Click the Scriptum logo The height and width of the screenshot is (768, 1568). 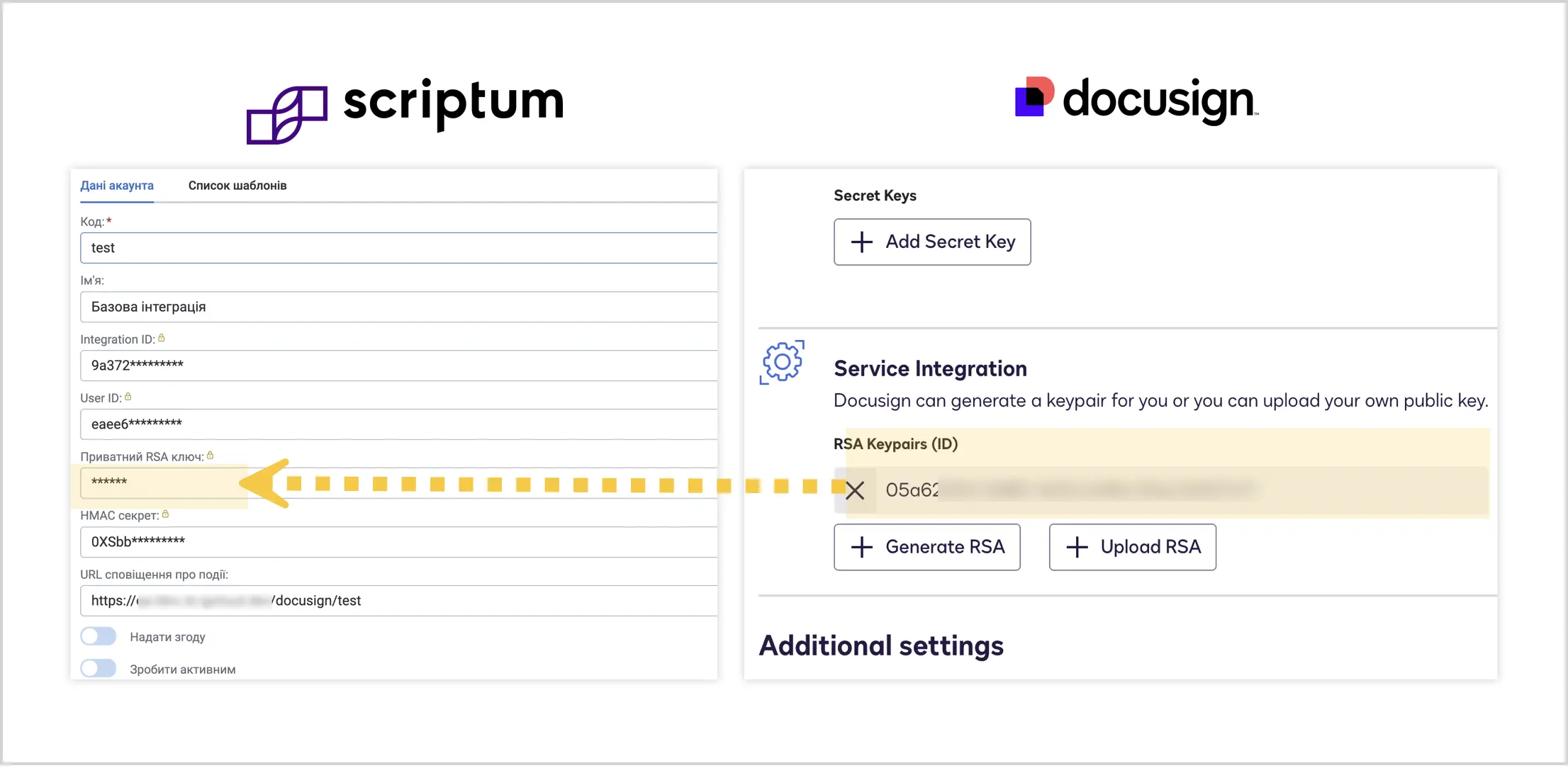pyautogui.click(x=405, y=110)
